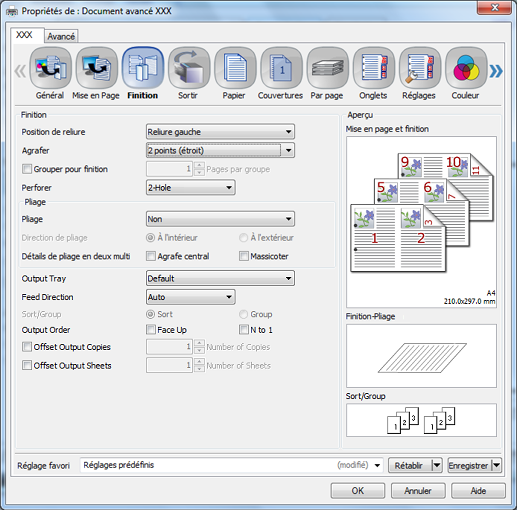Open the Général settings icon
This screenshot has width=517, height=510.
coord(50,68)
